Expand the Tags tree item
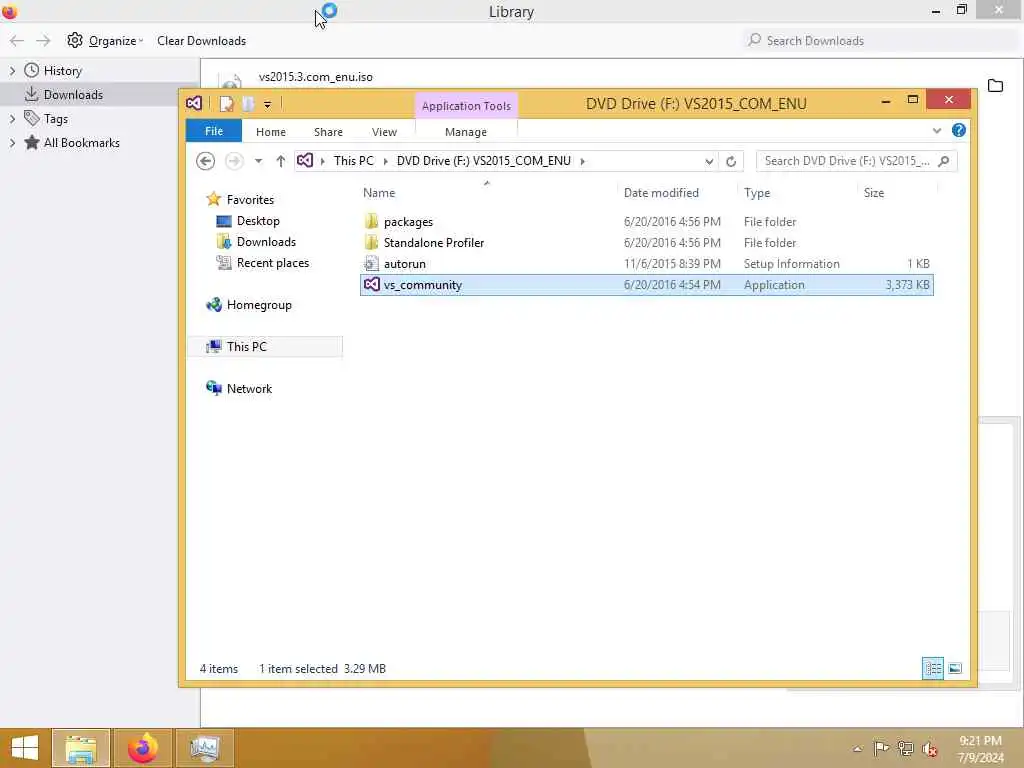The image size is (1024, 768). pyautogui.click(x=12, y=119)
